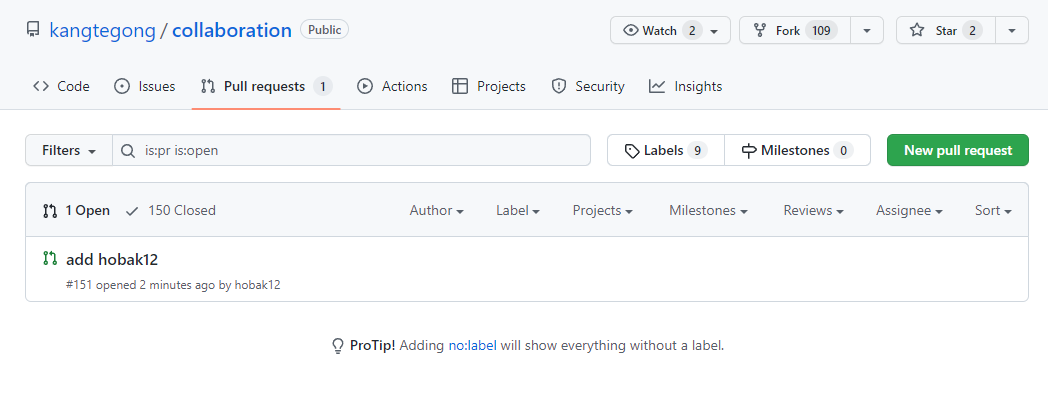The height and width of the screenshot is (395, 1048).
Task: Open the collaboration repository link
Action: 232,30
